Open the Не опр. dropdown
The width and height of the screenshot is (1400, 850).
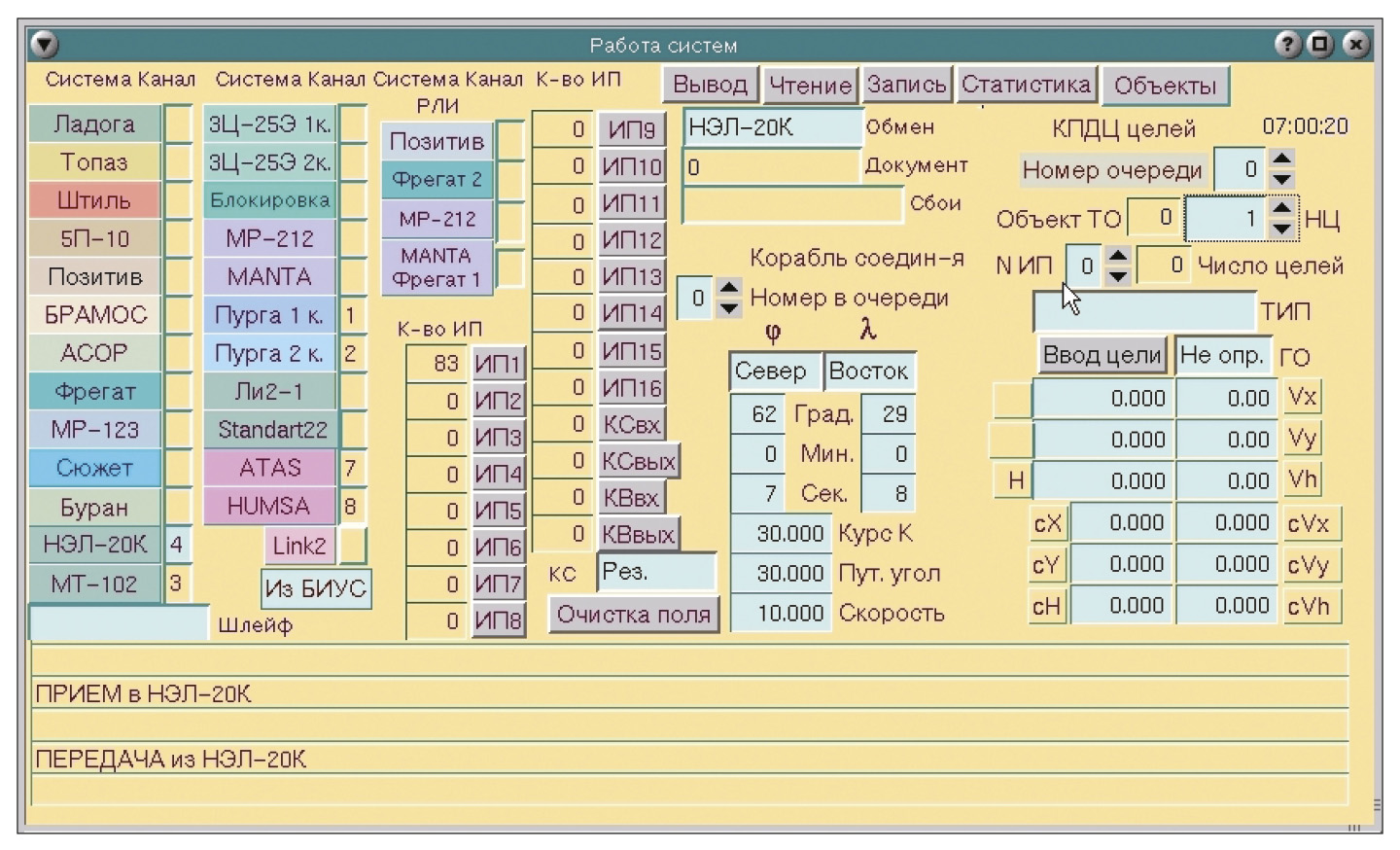1223,356
